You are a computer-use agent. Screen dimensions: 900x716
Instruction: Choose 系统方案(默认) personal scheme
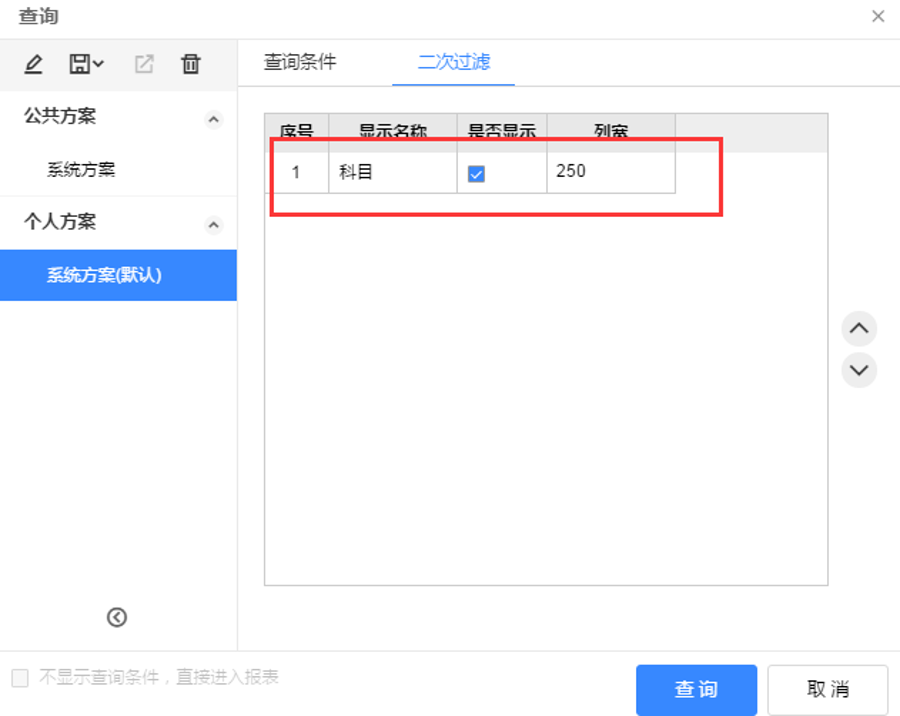point(104,276)
